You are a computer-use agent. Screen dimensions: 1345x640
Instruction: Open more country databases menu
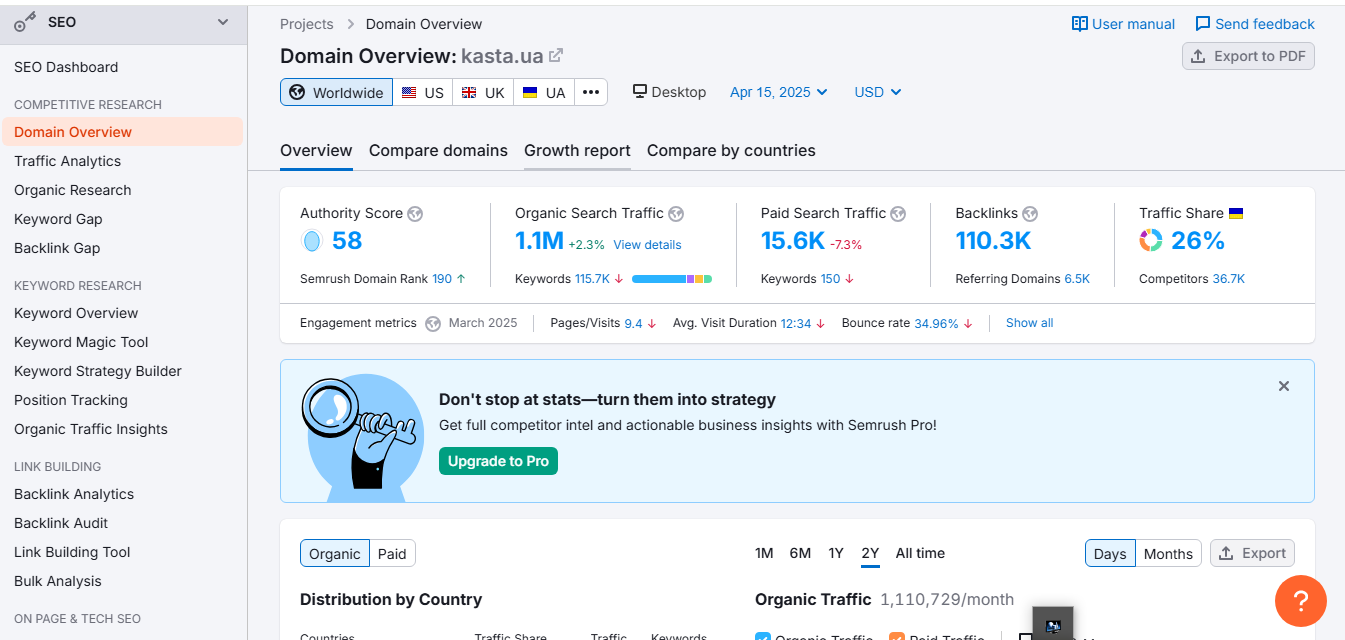[591, 92]
